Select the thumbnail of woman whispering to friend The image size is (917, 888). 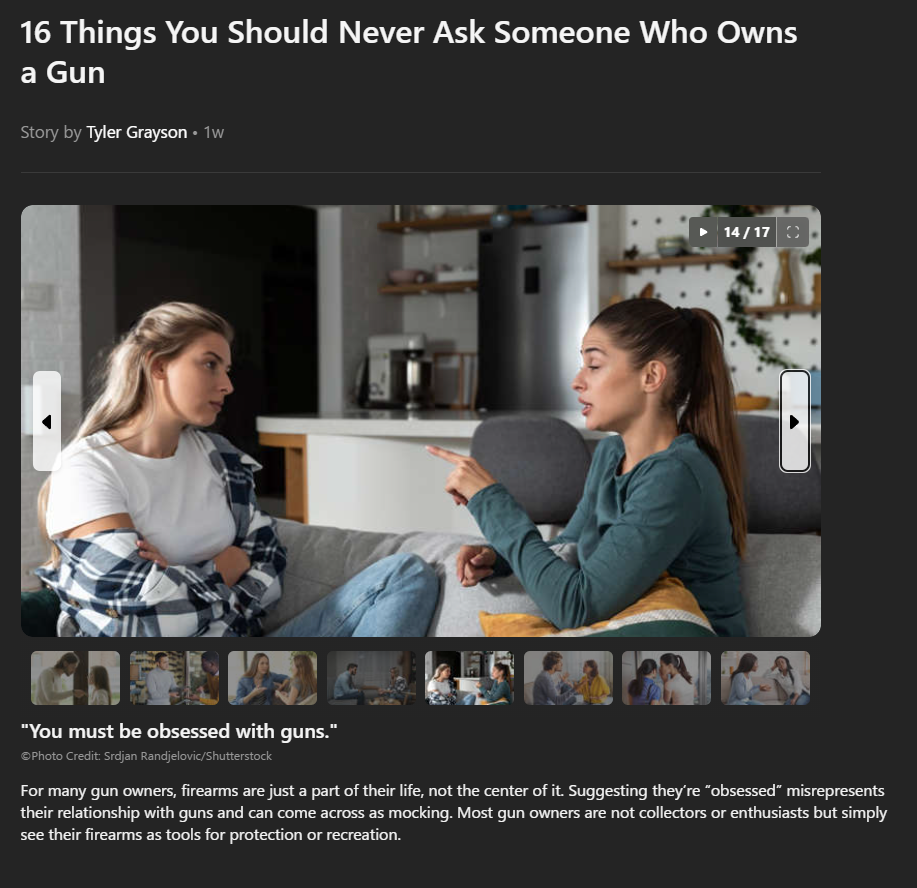click(x=667, y=678)
